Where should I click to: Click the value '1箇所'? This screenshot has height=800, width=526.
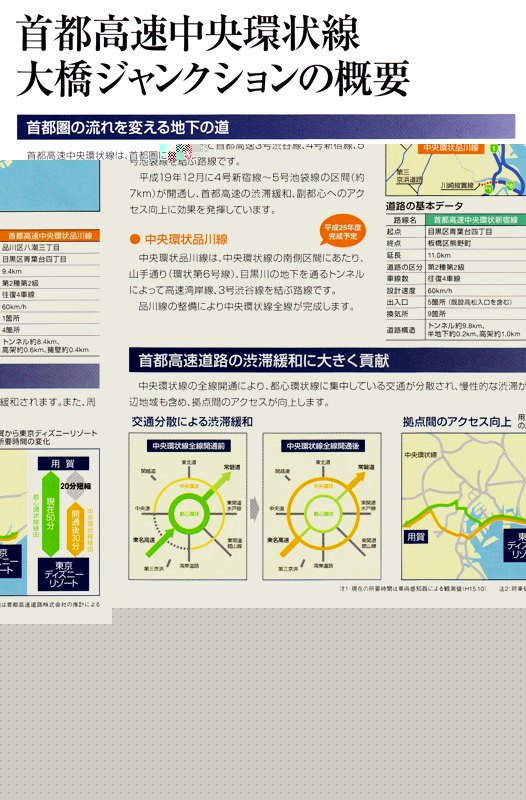11,318
